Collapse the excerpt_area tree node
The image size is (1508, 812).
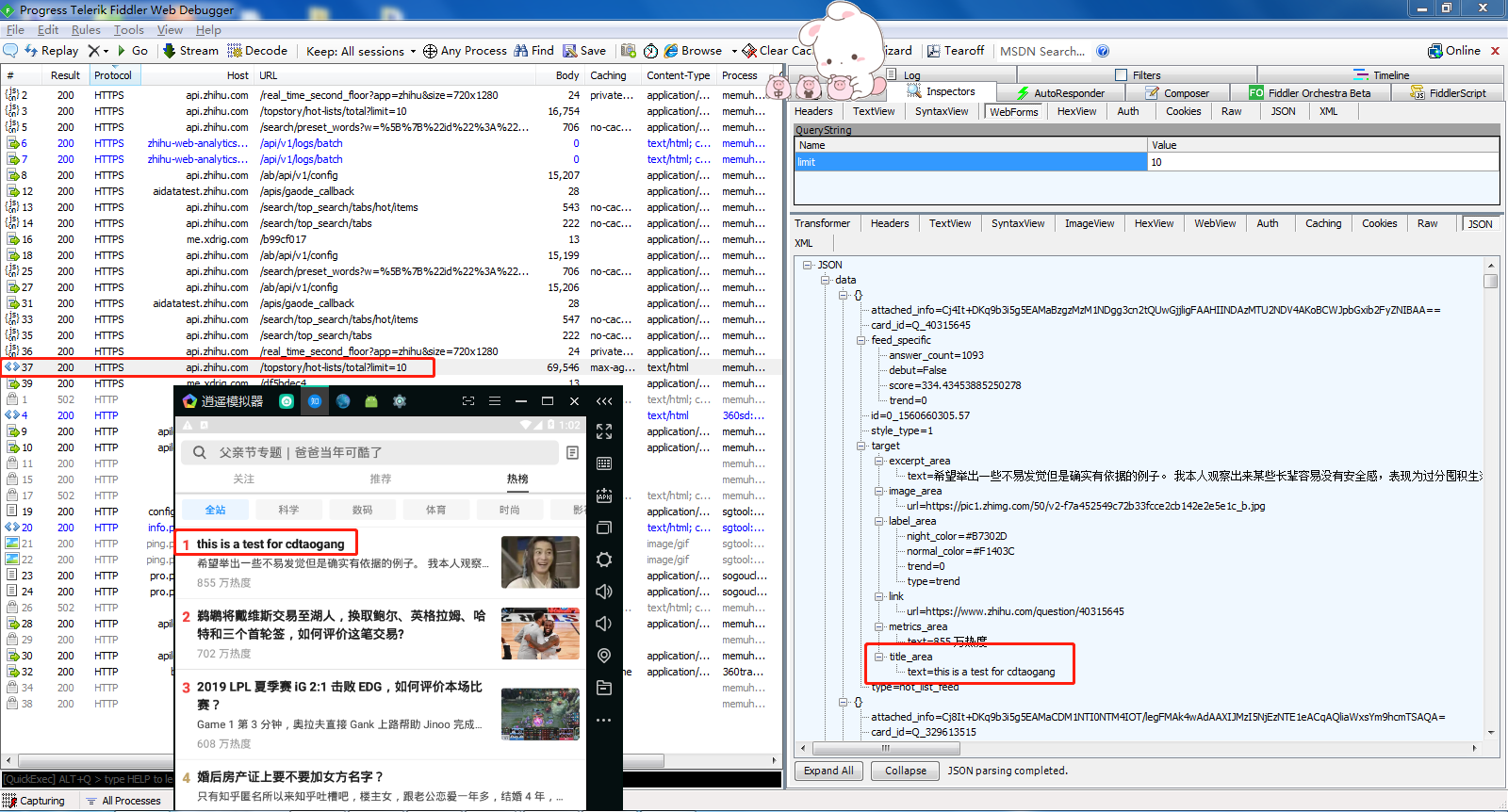point(879,461)
